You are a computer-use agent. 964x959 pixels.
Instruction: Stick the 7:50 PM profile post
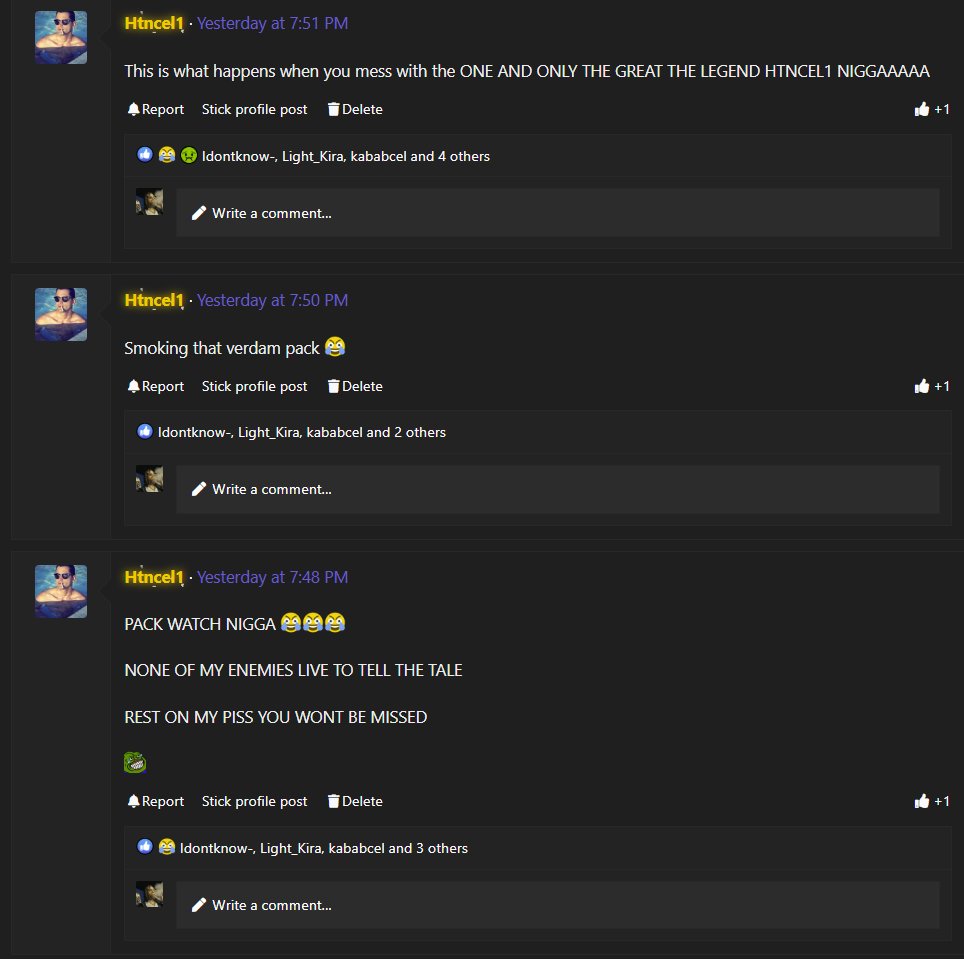tap(255, 386)
